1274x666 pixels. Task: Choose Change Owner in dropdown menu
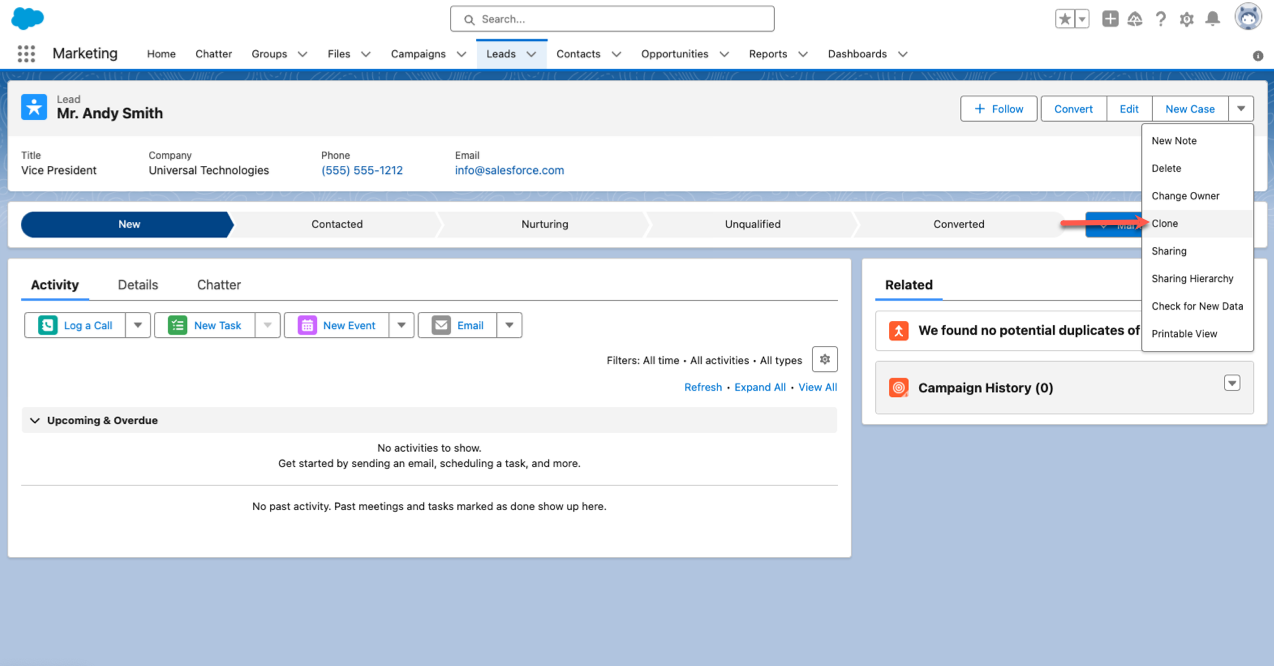[x=1185, y=196]
